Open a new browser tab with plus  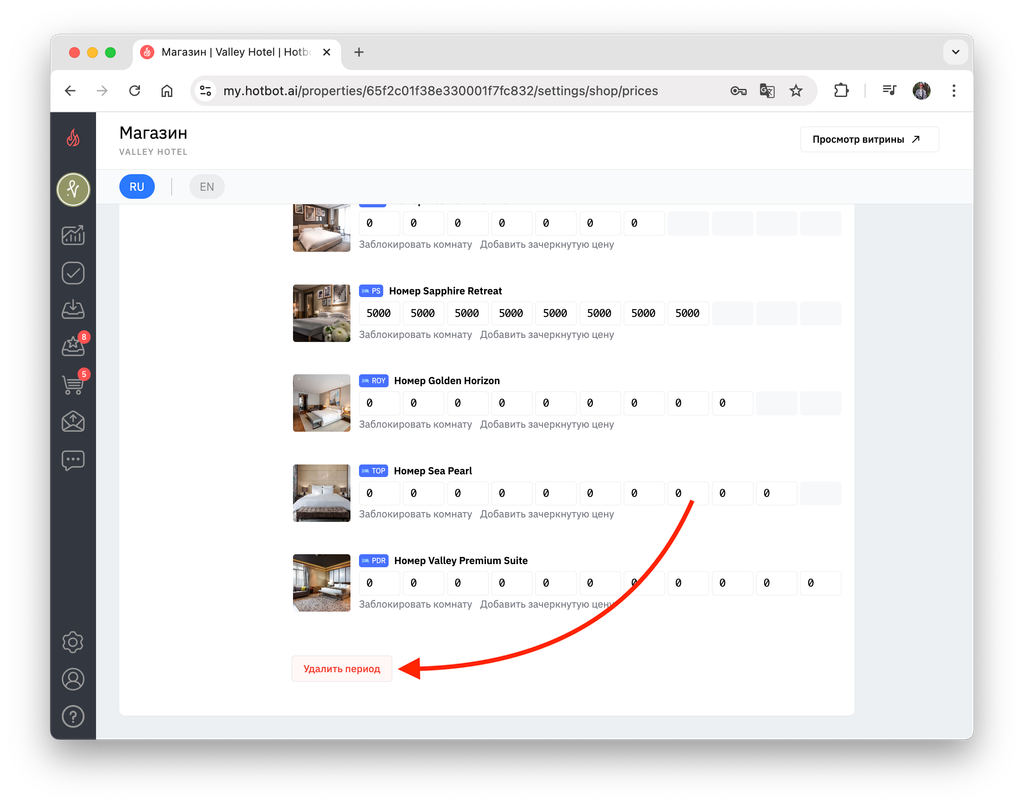(359, 52)
